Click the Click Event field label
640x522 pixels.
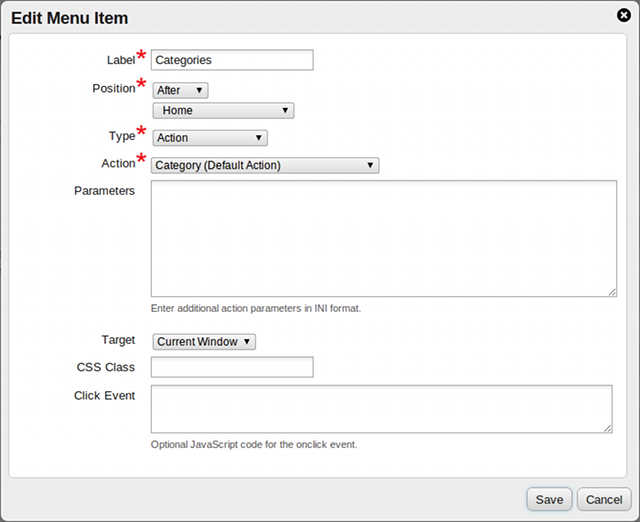point(104,395)
